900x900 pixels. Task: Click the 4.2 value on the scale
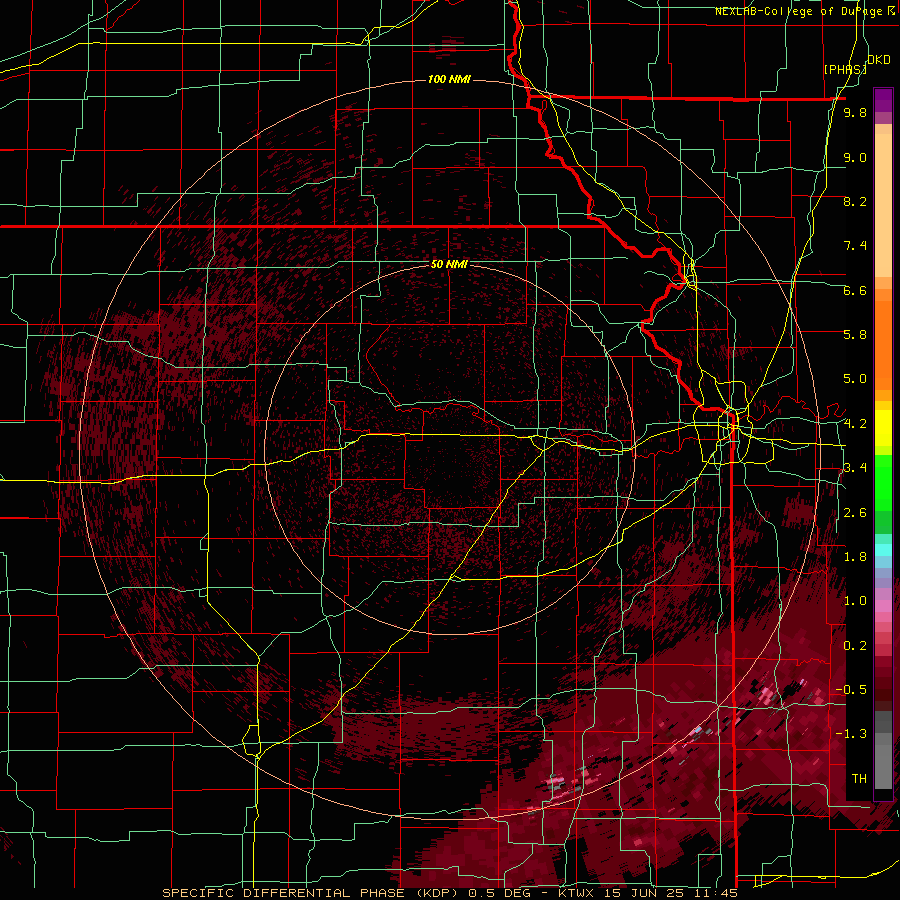[855, 424]
